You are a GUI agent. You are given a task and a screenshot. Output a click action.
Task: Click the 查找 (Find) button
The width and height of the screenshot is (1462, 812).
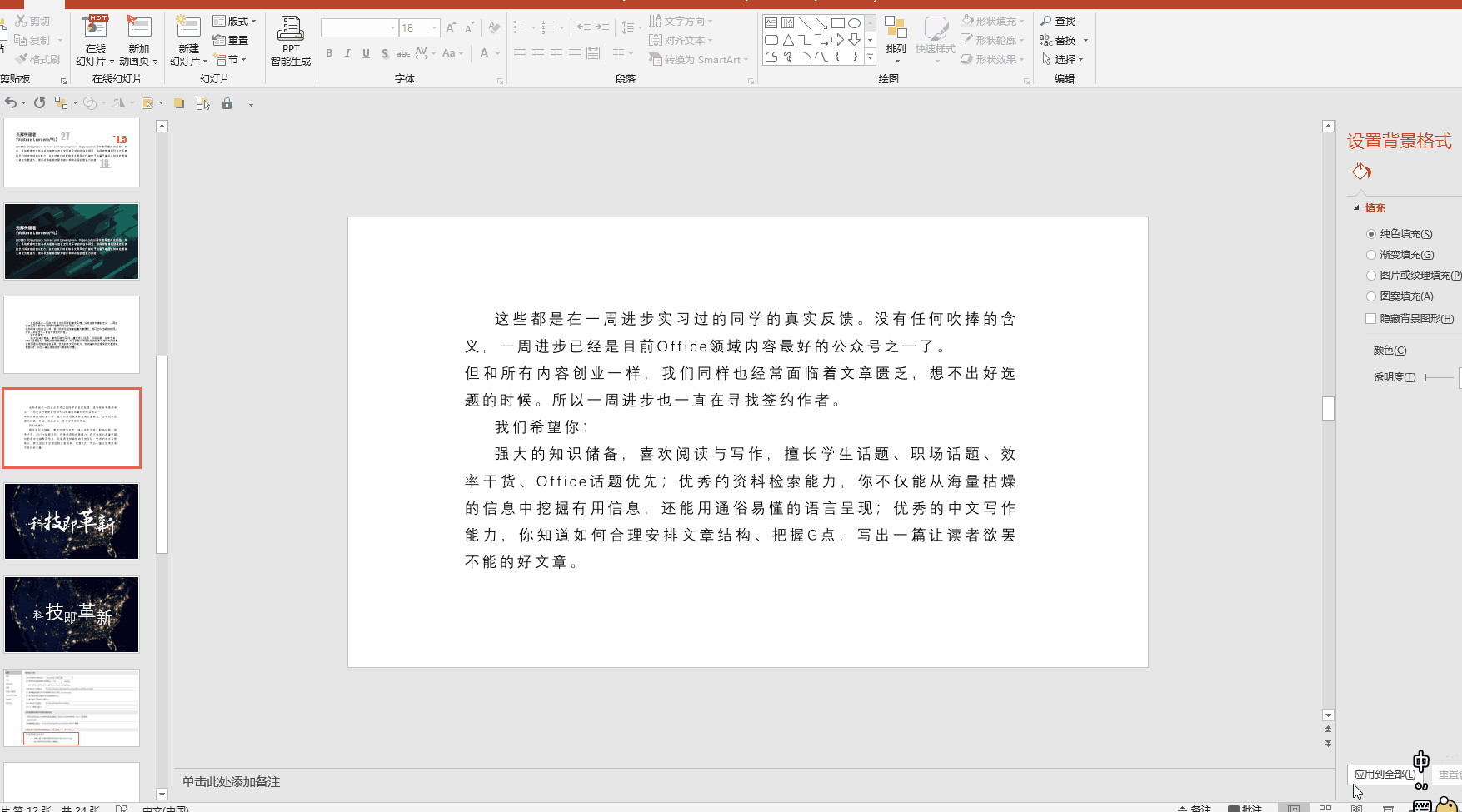click(x=1058, y=21)
